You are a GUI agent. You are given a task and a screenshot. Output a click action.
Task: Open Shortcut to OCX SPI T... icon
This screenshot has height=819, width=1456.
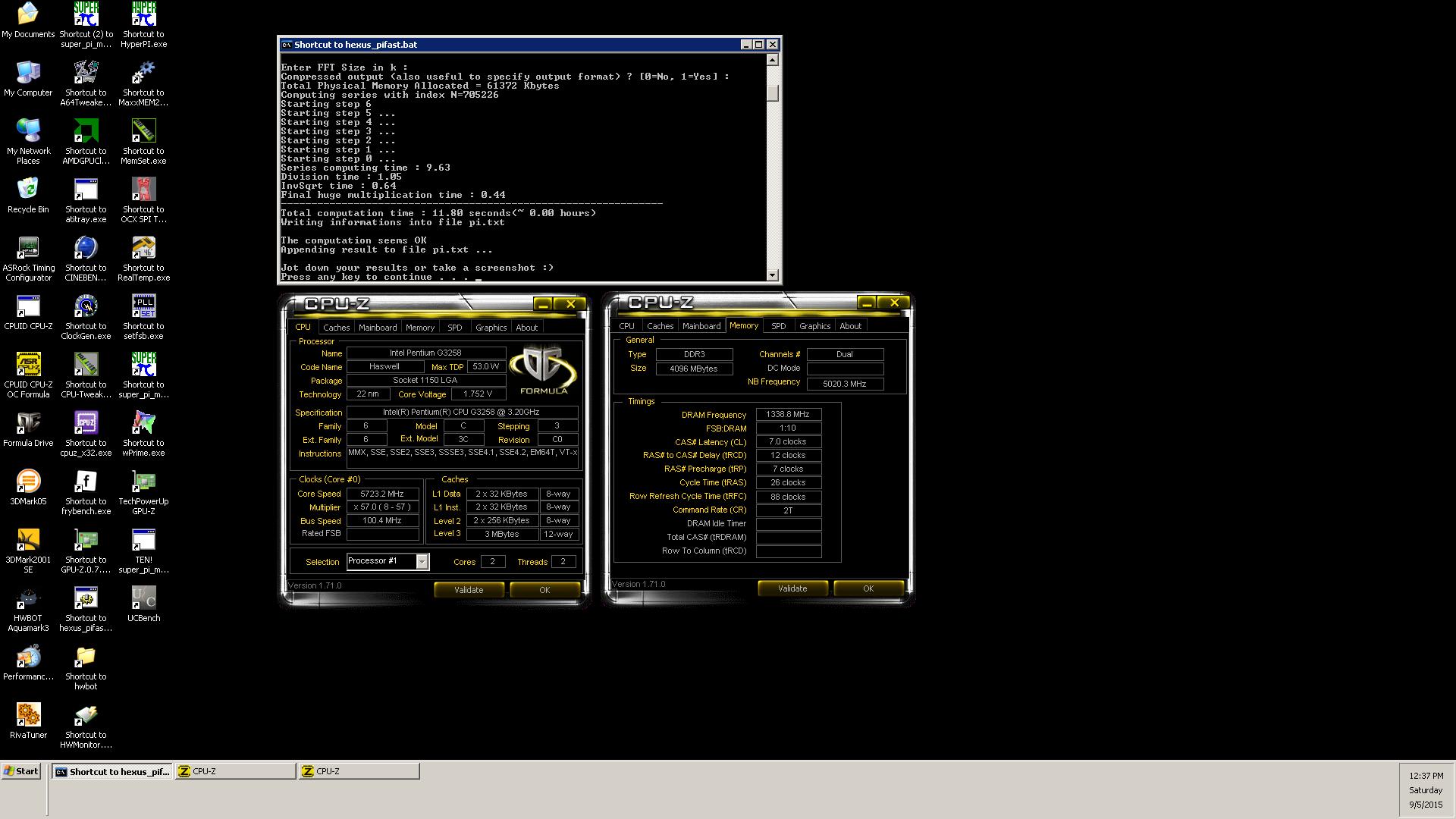point(143,201)
